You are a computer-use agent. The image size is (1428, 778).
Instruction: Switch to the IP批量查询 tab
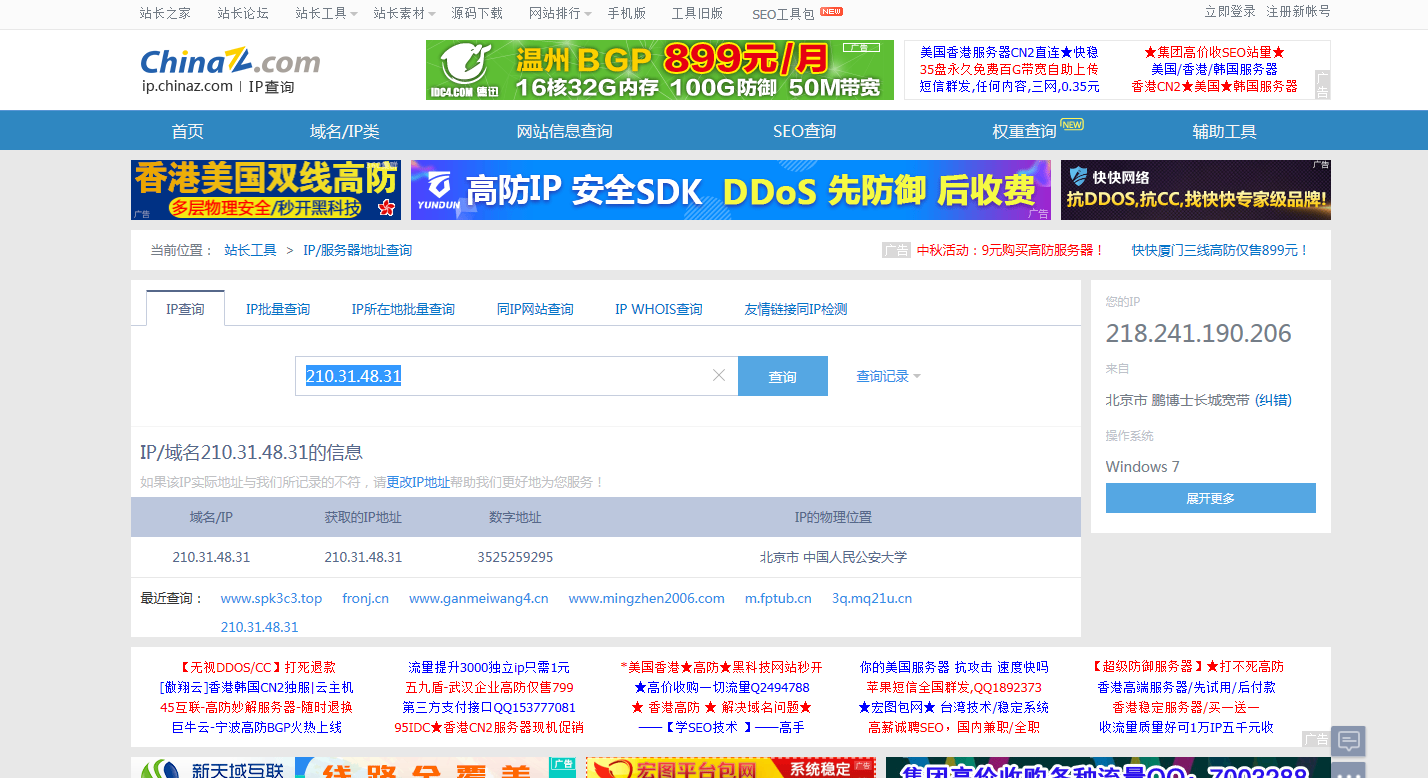point(278,309)
